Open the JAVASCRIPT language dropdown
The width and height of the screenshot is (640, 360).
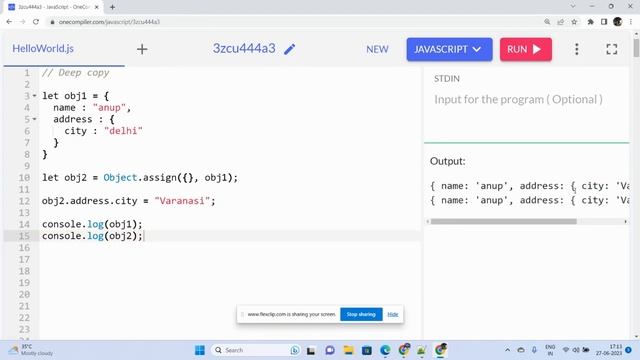point(449,49)
